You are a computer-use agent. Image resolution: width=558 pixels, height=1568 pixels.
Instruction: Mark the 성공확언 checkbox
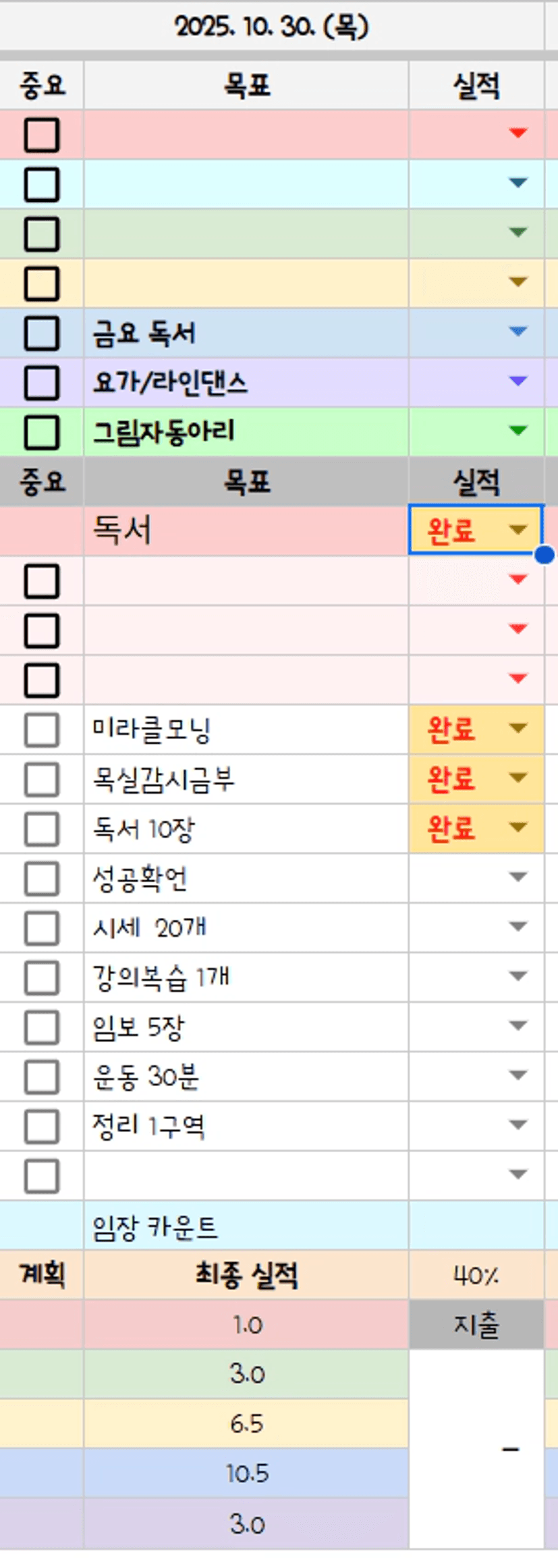pyautogui.click(x=42, y=878)
